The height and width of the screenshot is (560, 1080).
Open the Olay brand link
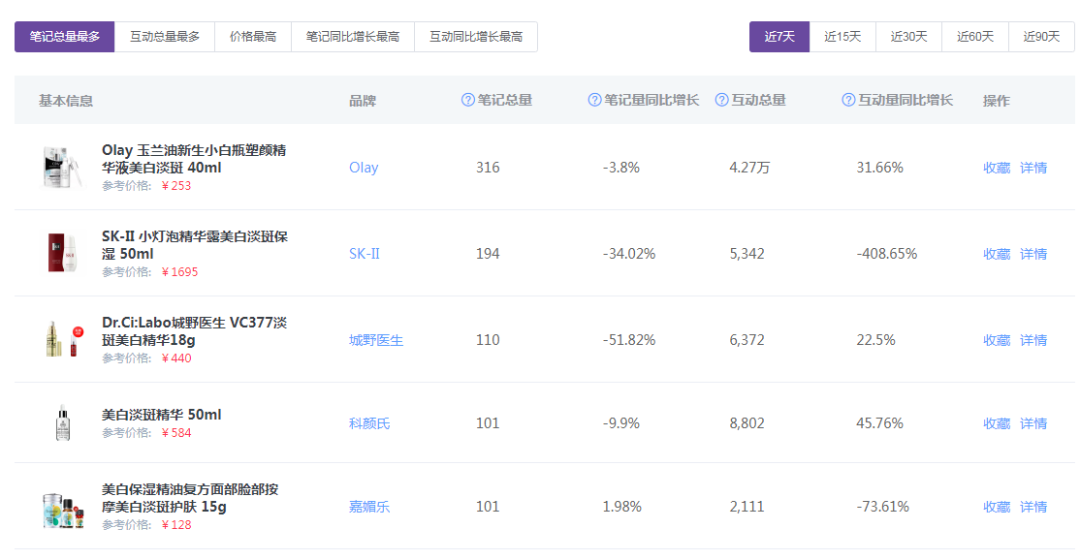[x=364, y=167]
